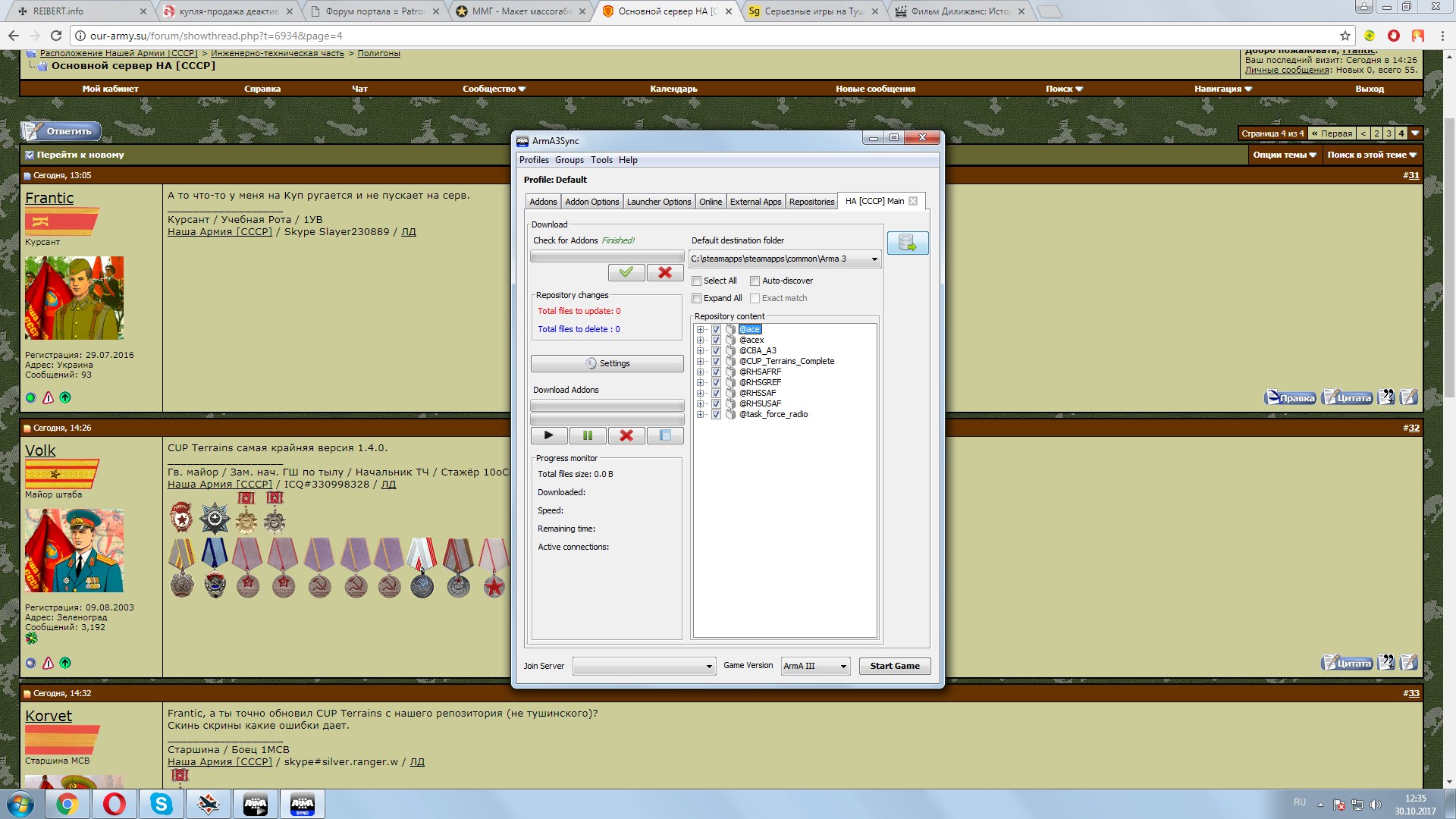
Task: Uncheck the @acex addon checkbox
Action: click(716, 340)
